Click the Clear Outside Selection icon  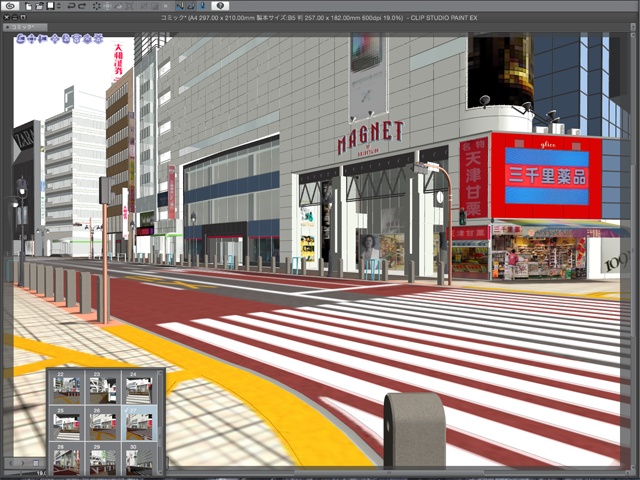pos(108,6)
